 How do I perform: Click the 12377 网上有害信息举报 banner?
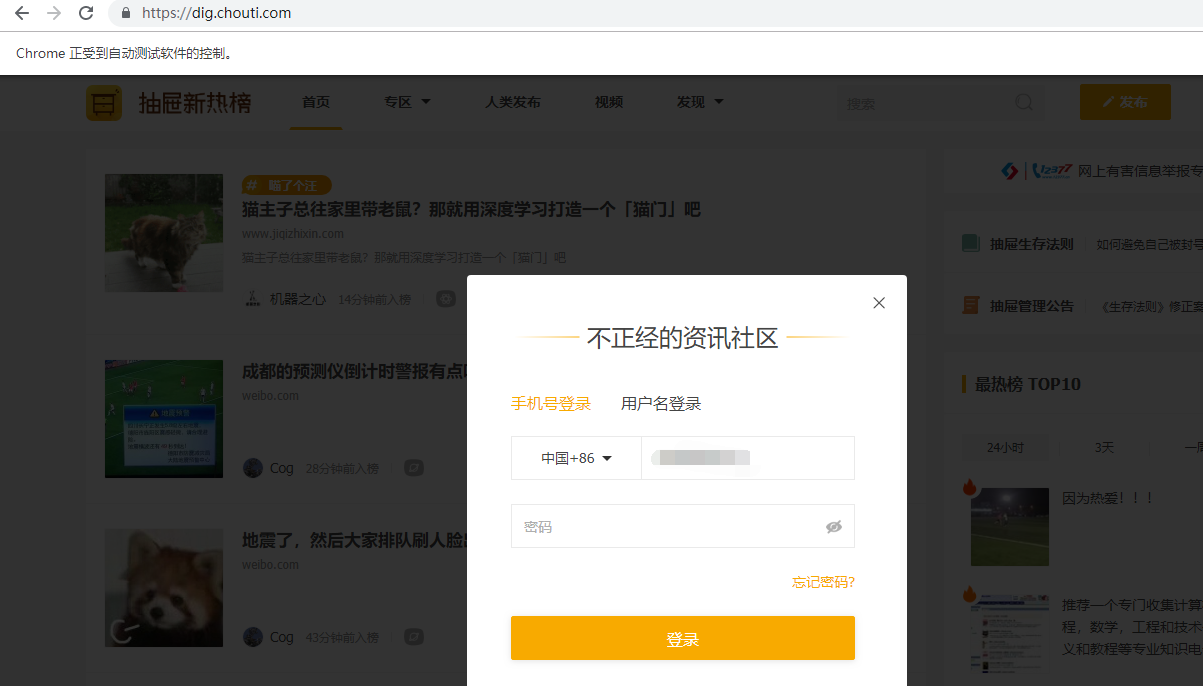pos(1102,171)
